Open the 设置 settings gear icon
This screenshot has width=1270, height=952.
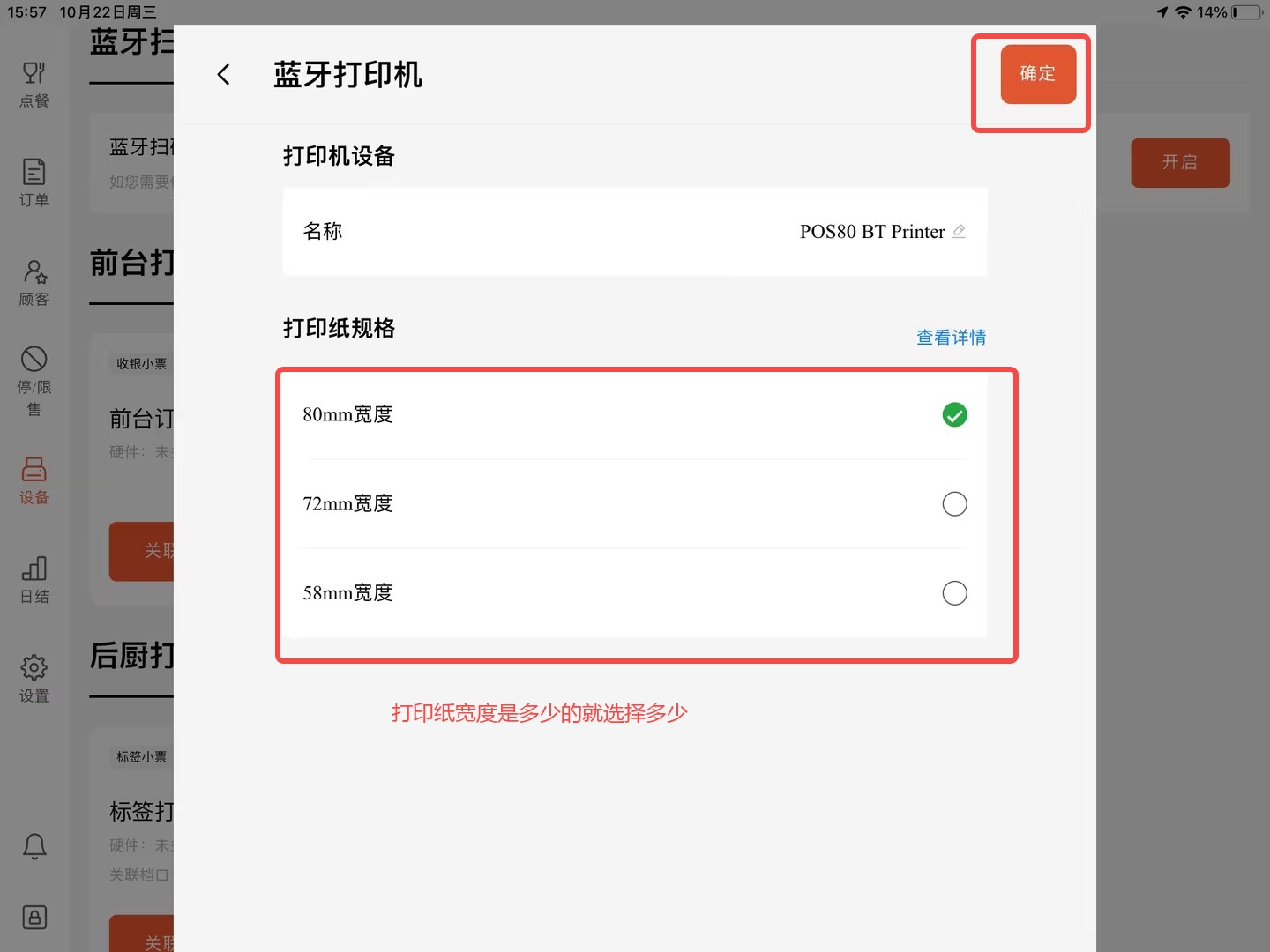point(34,679)
